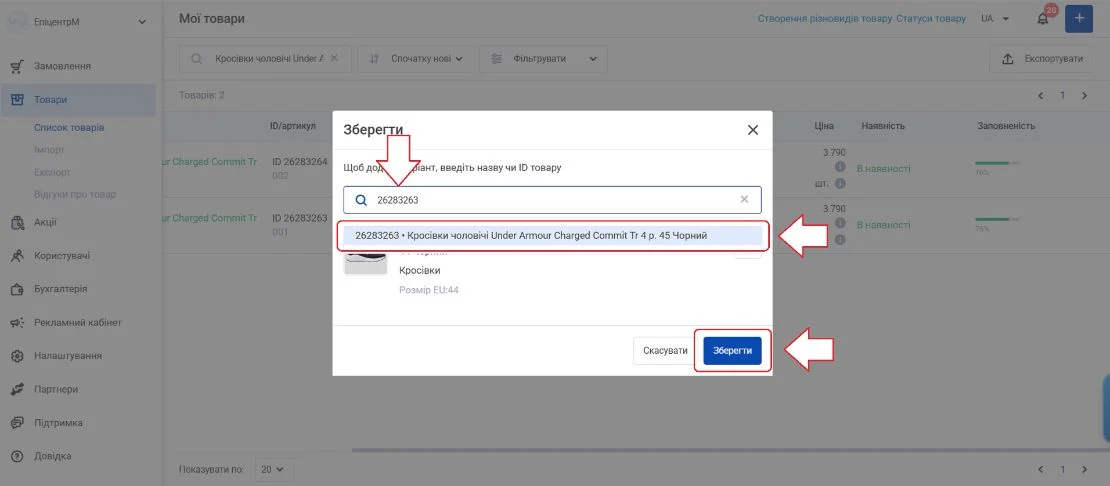The width and height of the screenshot is (1110, 486).
Task: Click the Підтримка chat icon
Action: coord(18,423)
